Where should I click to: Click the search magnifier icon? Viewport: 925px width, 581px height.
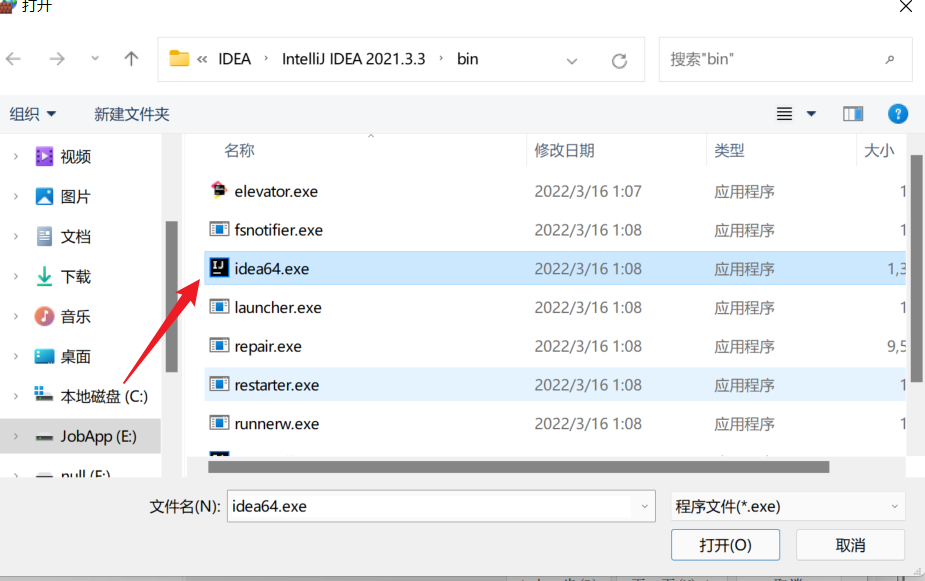click(890, 59)
